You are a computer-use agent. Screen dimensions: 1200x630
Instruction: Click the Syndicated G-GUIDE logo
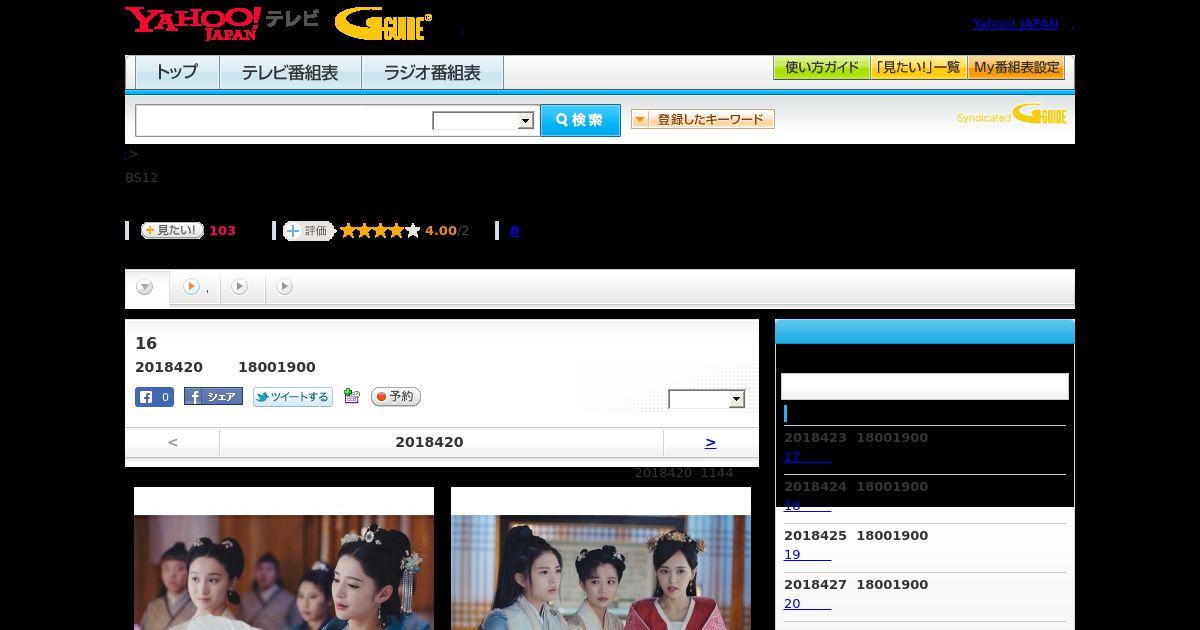click(x=1011, y=115)
